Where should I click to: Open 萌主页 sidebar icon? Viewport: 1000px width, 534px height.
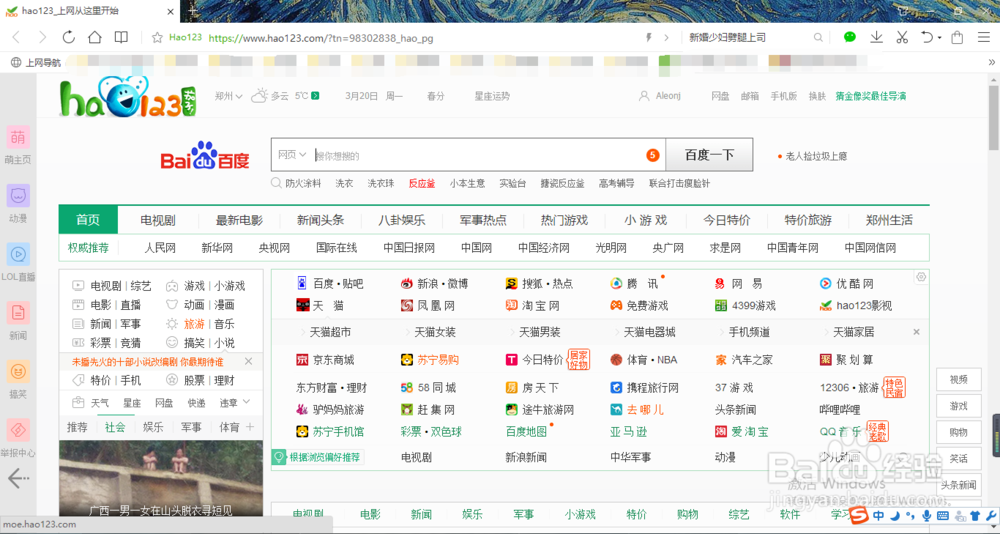point(18,137)
